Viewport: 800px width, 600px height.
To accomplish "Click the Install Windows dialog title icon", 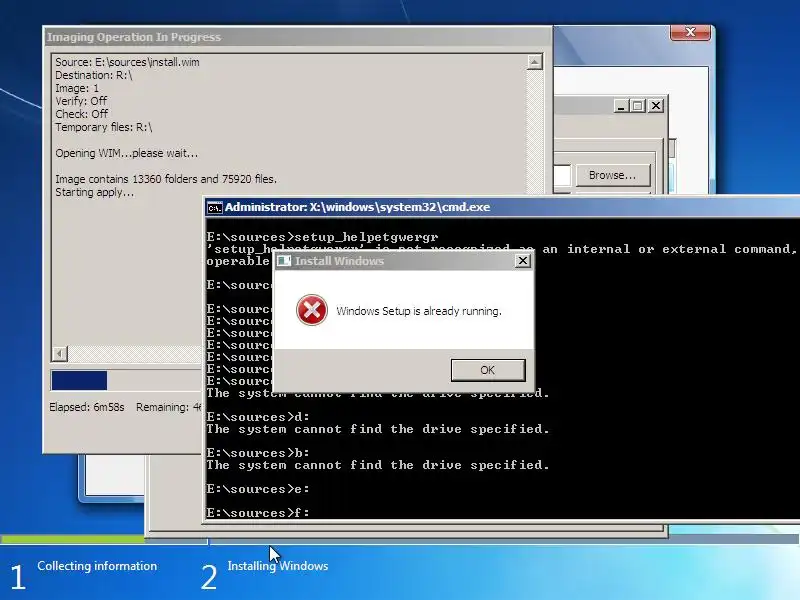I will coord(284,261).
